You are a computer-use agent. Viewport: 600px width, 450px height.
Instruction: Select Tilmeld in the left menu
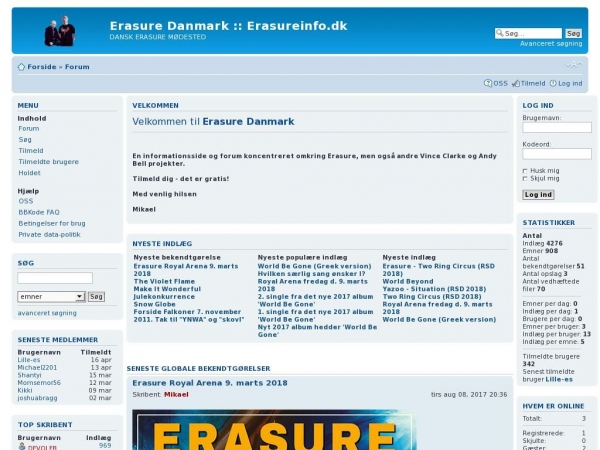click(31, 151)
